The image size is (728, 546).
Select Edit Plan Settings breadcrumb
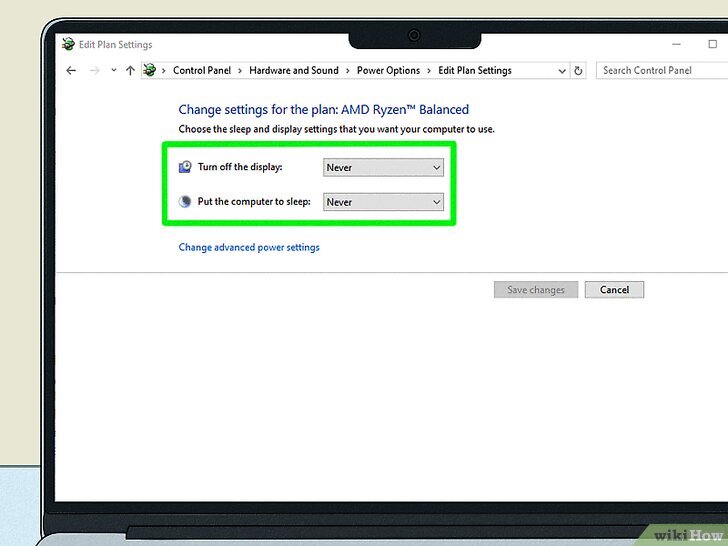tap(474, 71)
